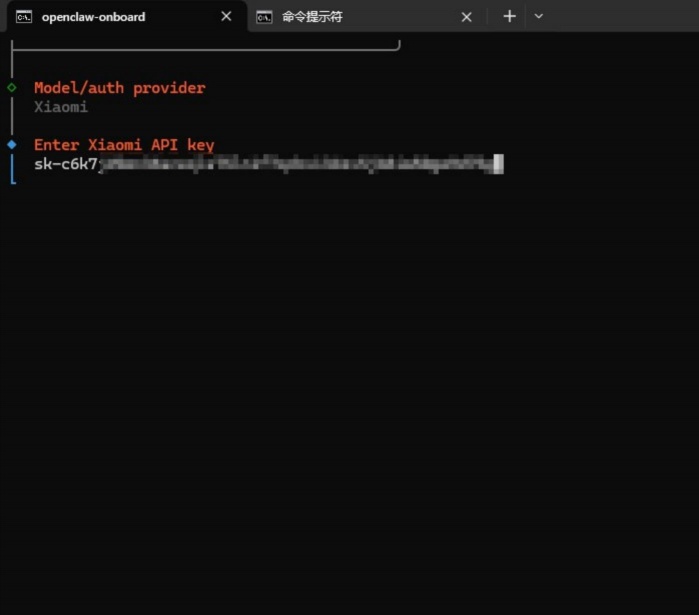699x615 pixels.
Task: Close the 命令提示符 tab
Action: pos(466,17)
